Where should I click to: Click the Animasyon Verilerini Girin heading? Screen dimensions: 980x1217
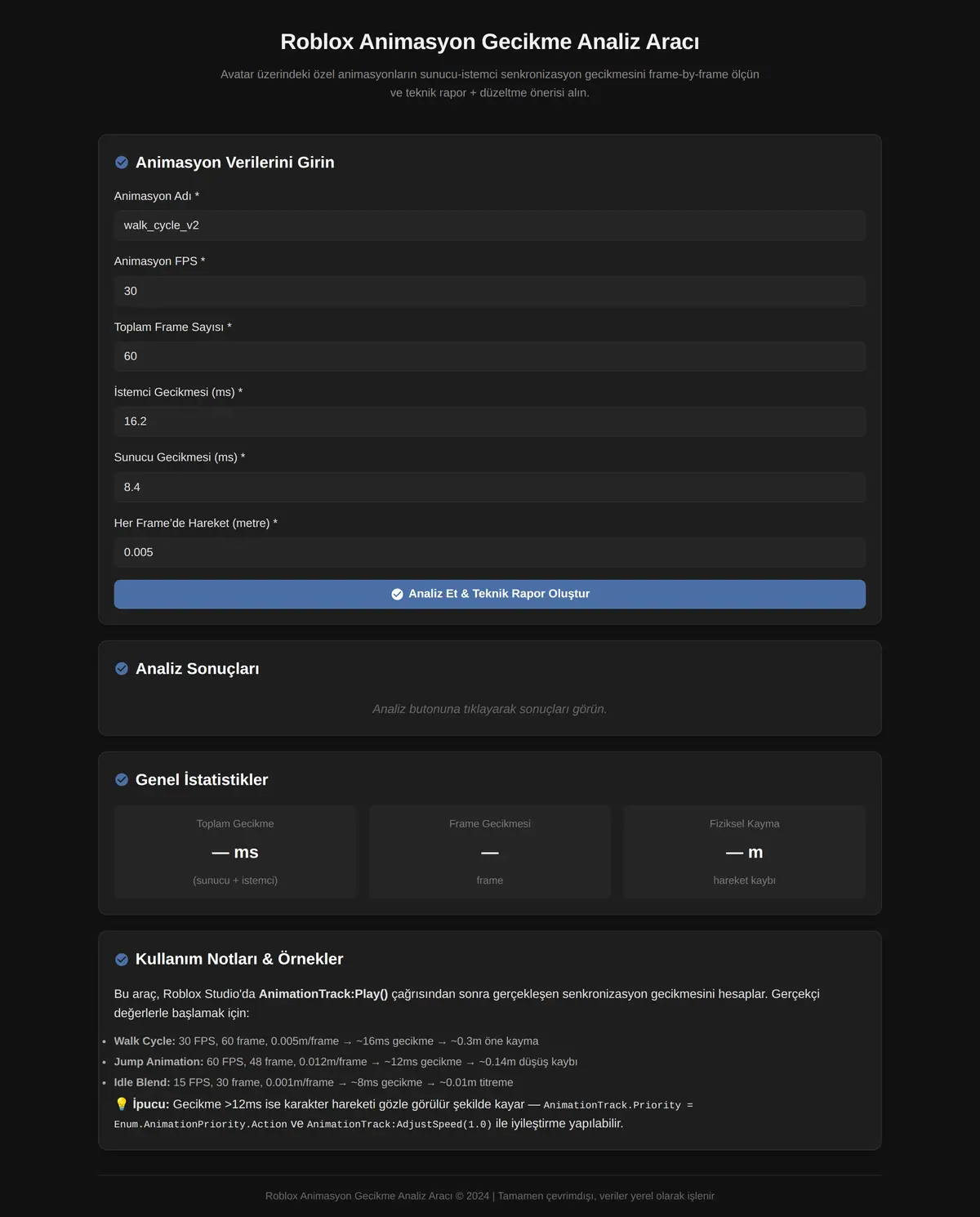[235, 163]
